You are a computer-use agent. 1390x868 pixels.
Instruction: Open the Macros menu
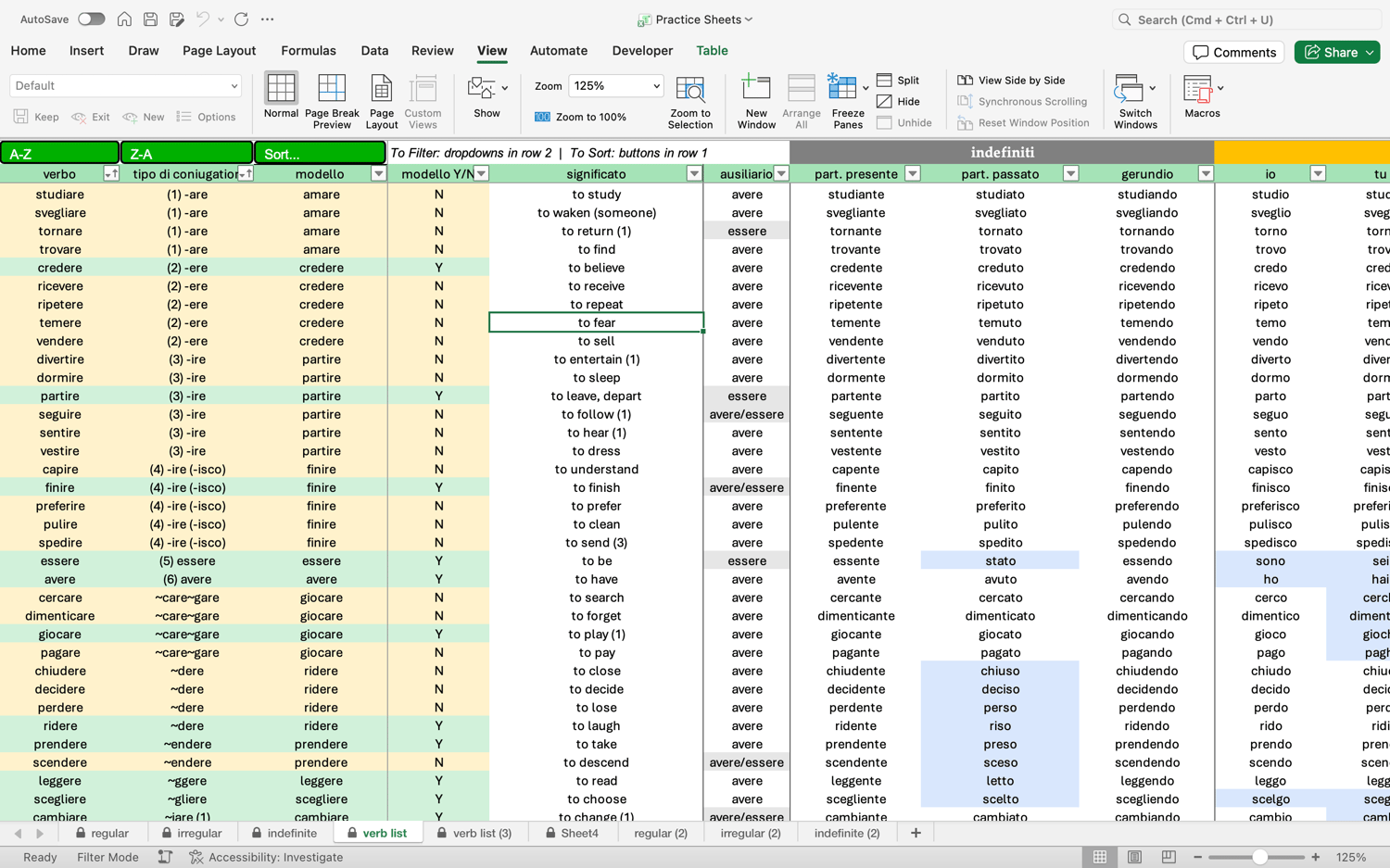tap(1203, 96)
